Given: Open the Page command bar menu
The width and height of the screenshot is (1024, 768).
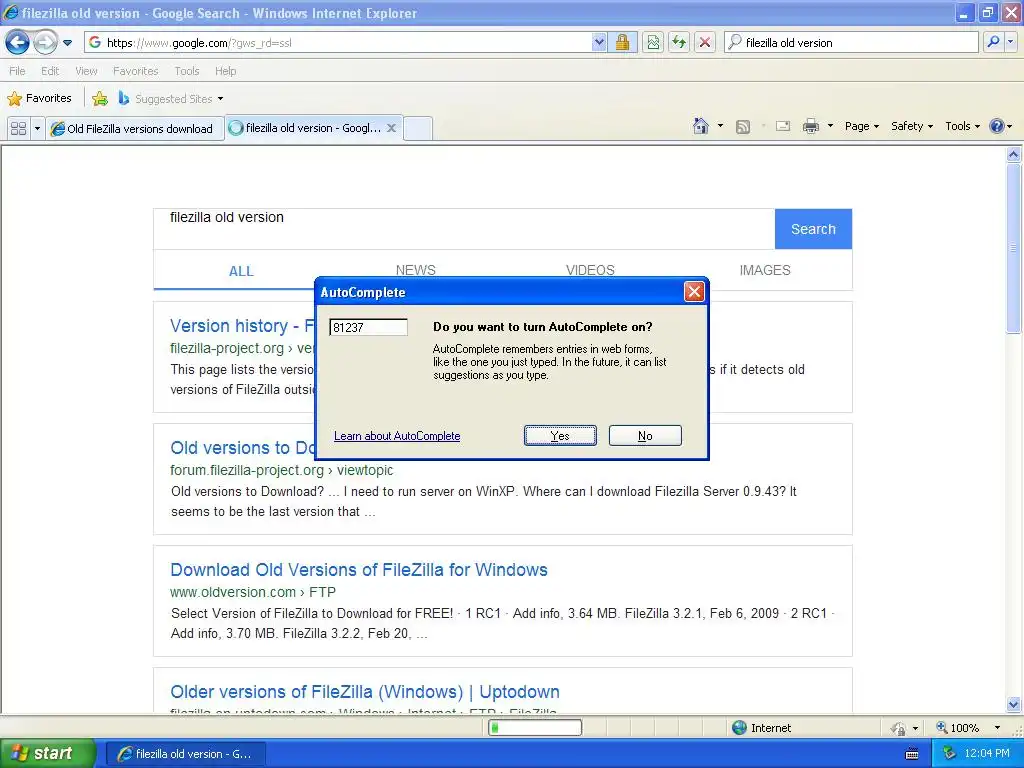Looking at the screenshot, I should 862,126.
